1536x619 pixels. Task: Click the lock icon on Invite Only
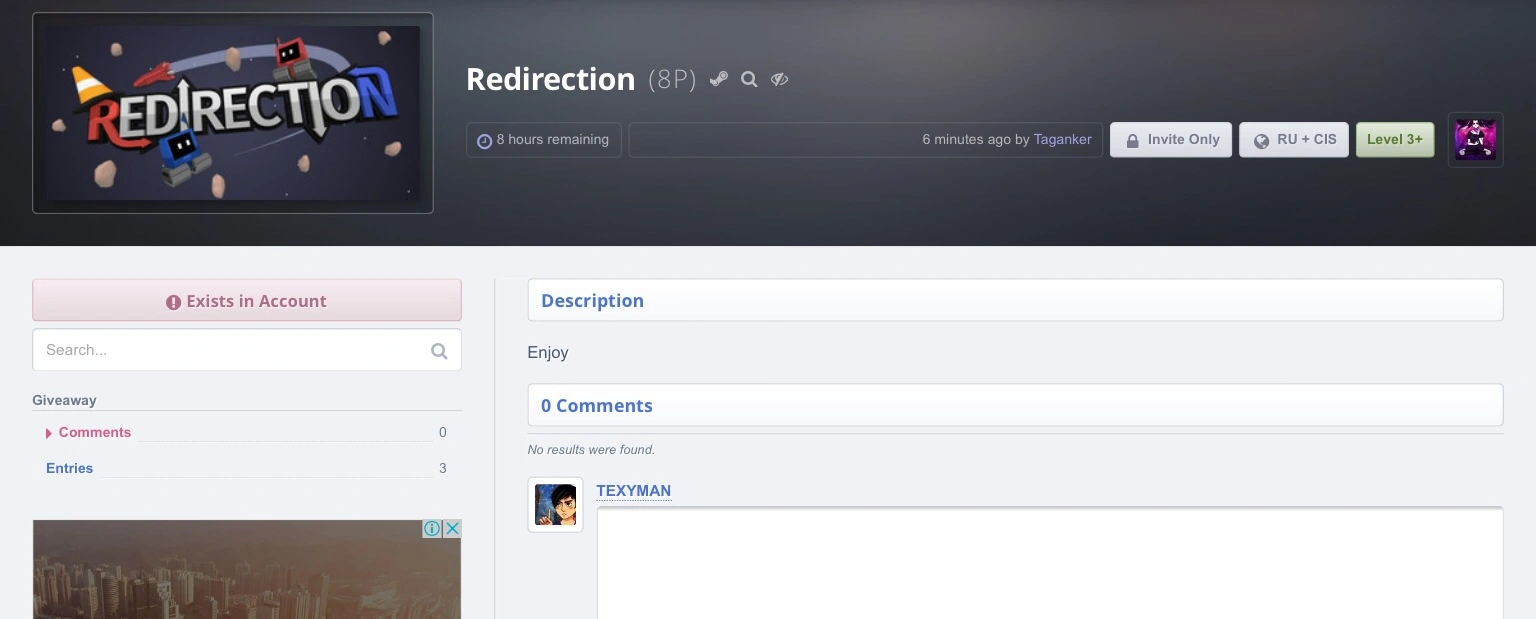pos(1133,141)
